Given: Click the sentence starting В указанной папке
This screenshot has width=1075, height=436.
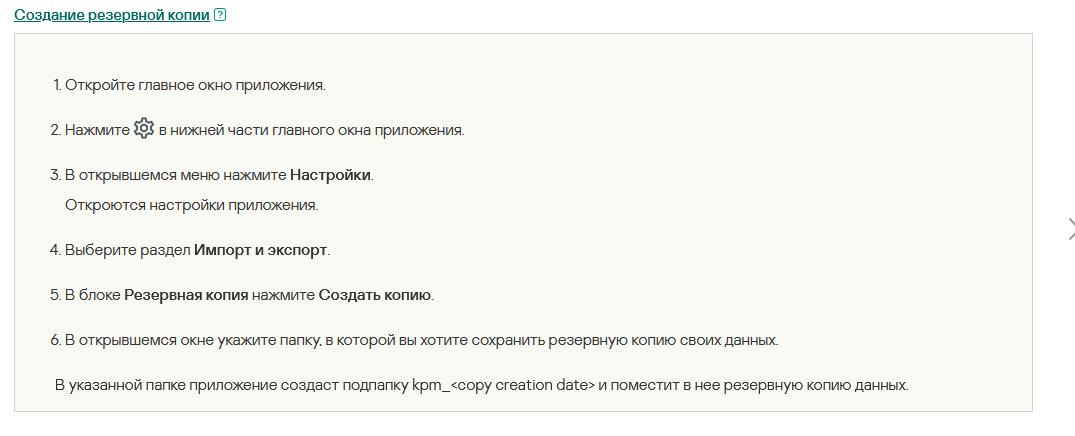Looking at the screenshot, I should coord(481,385).
